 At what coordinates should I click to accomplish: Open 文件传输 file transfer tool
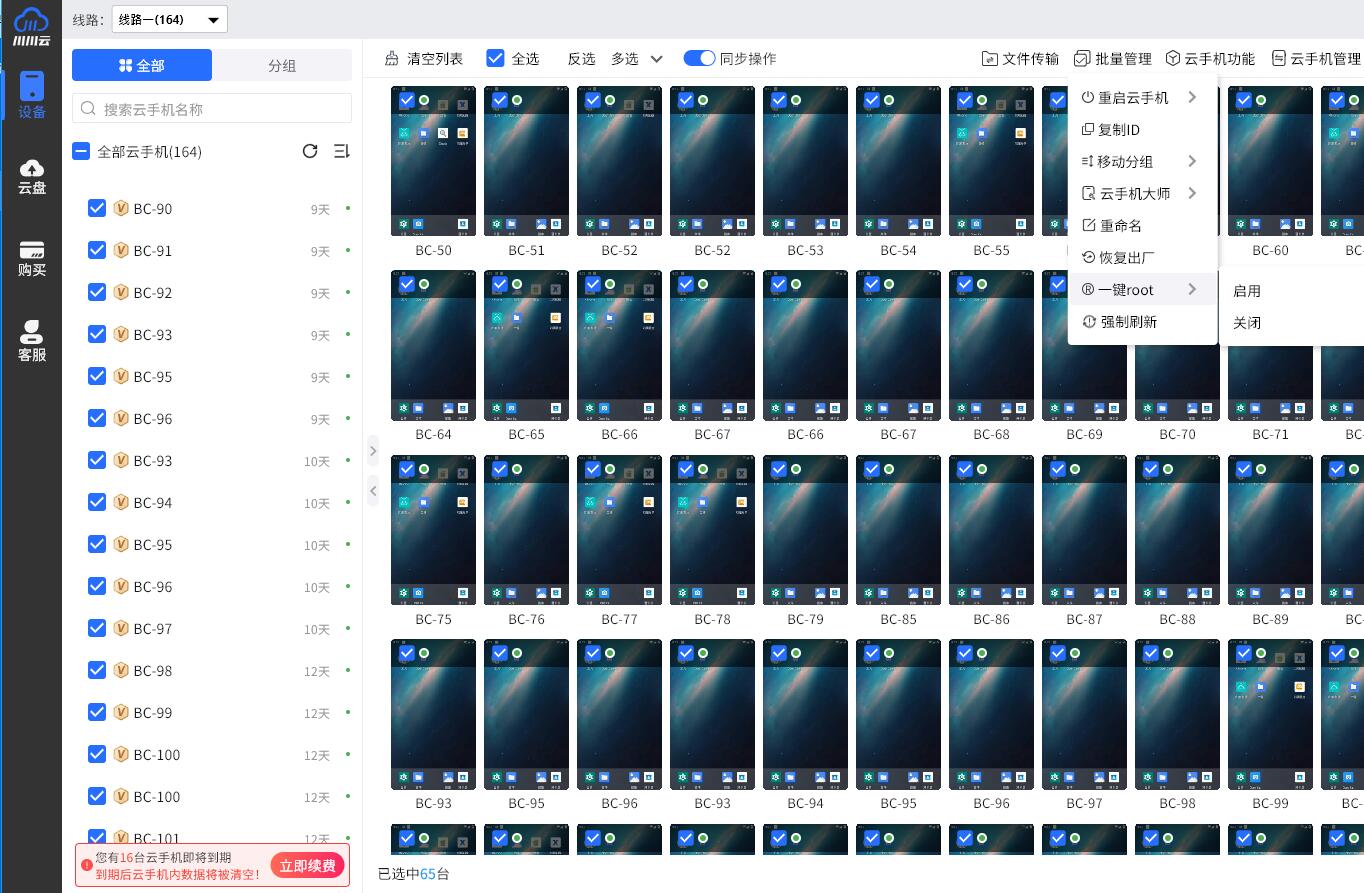coord(1020,59)
